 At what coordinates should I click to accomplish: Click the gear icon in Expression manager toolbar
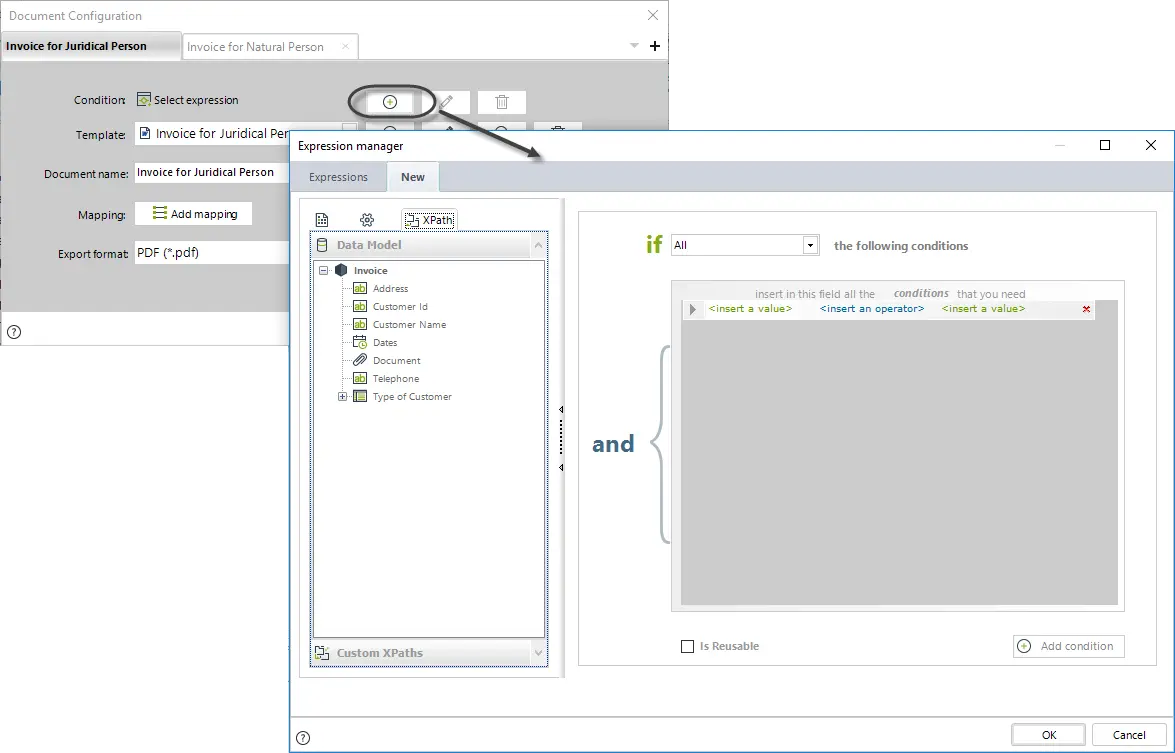[366, 220]
